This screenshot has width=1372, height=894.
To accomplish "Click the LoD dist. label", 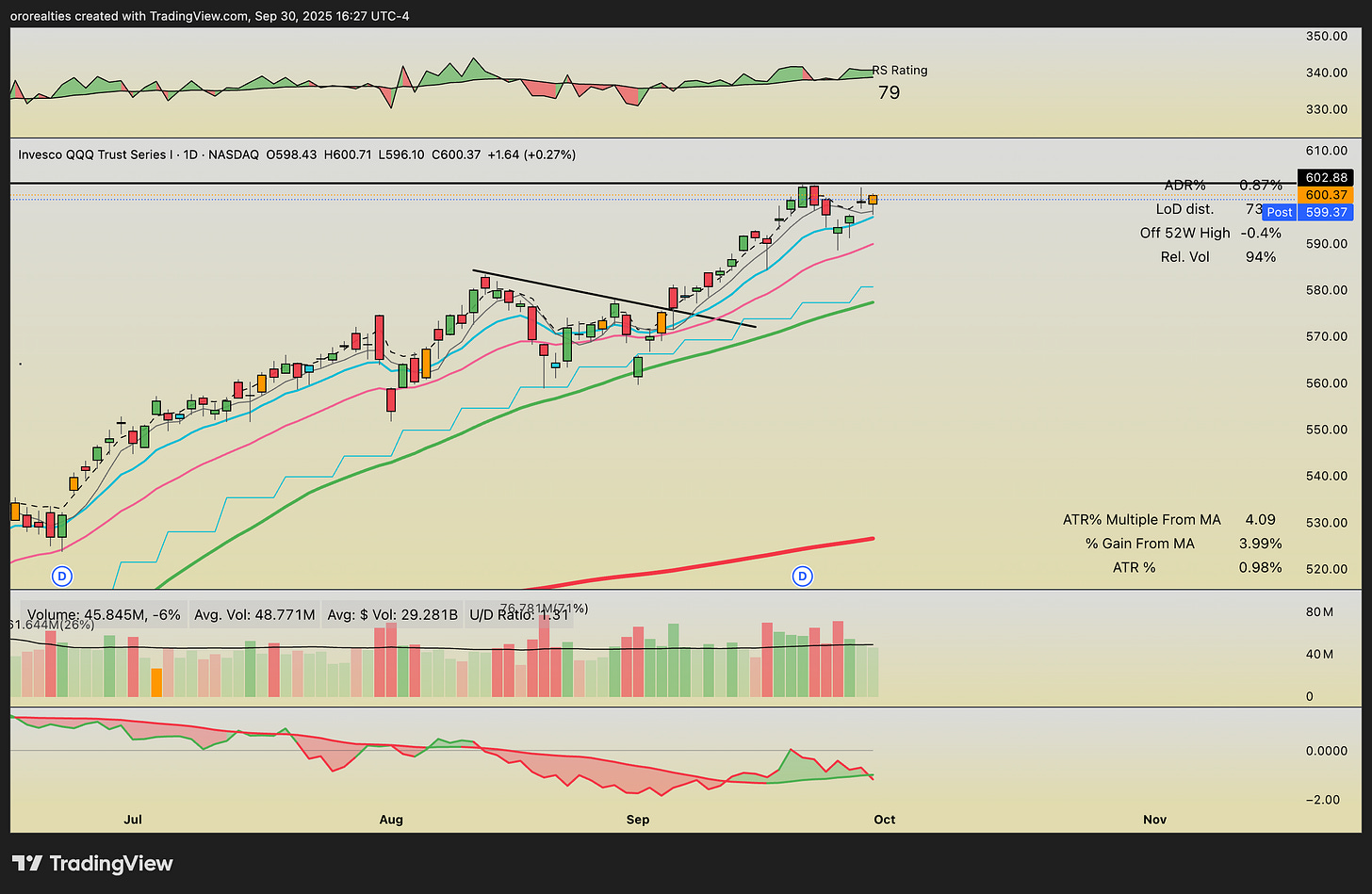I will [1184, 209].
